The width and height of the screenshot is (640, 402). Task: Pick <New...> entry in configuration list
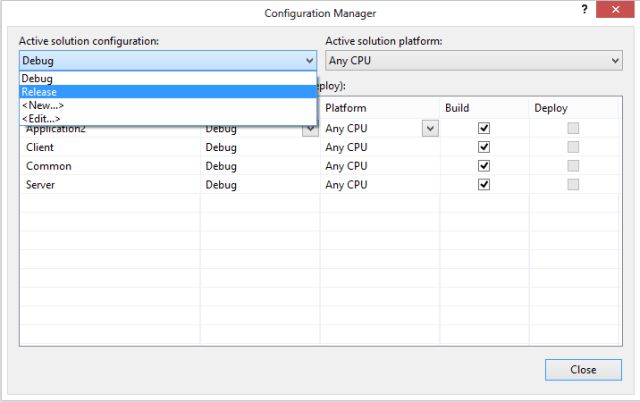pos(43,105)
